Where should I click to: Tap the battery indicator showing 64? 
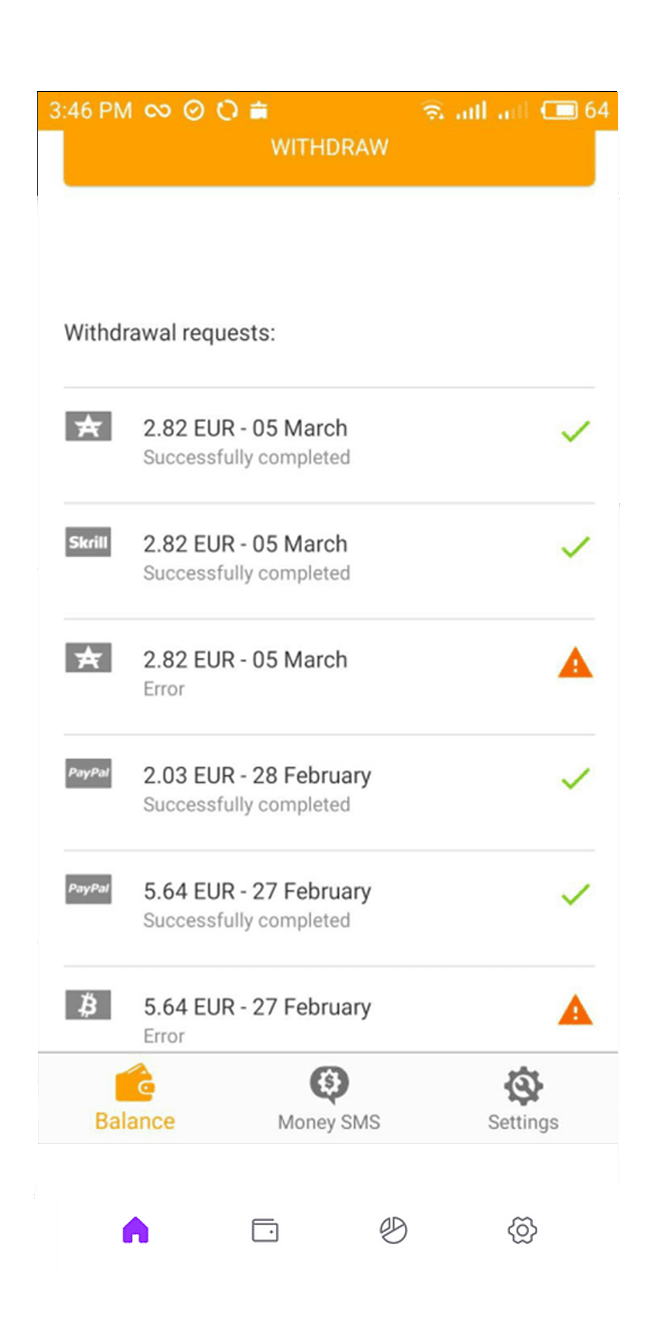pyautogui.click(x=570, y=111)
